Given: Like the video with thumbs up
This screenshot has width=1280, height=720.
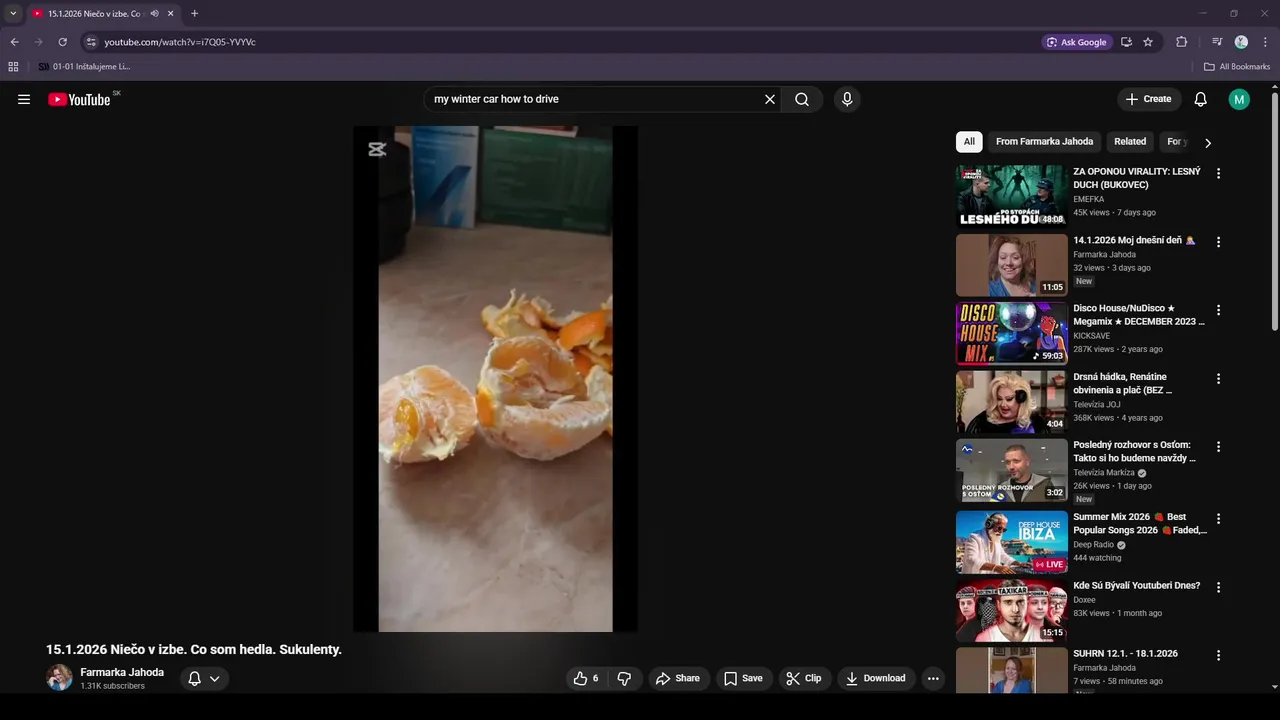Looking at the screenshot, I should point(586,678).
